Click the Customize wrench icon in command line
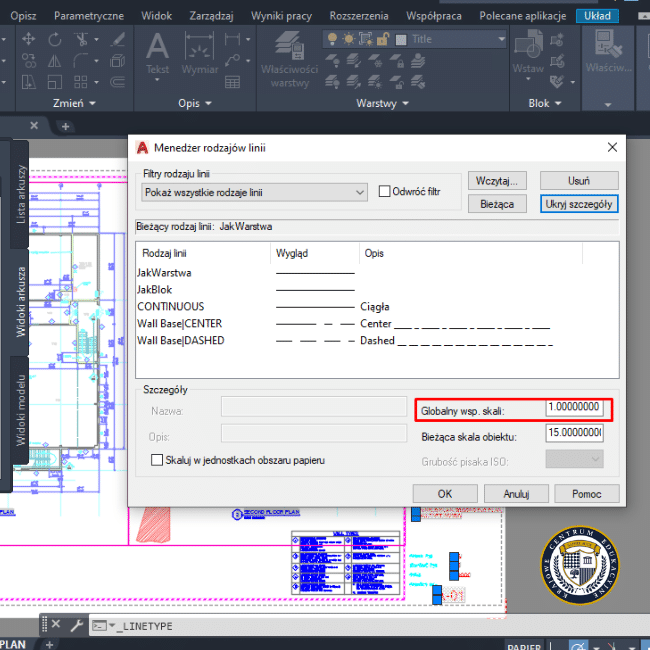This screenshot has height=650, width=650. click(x=77, y=625)
